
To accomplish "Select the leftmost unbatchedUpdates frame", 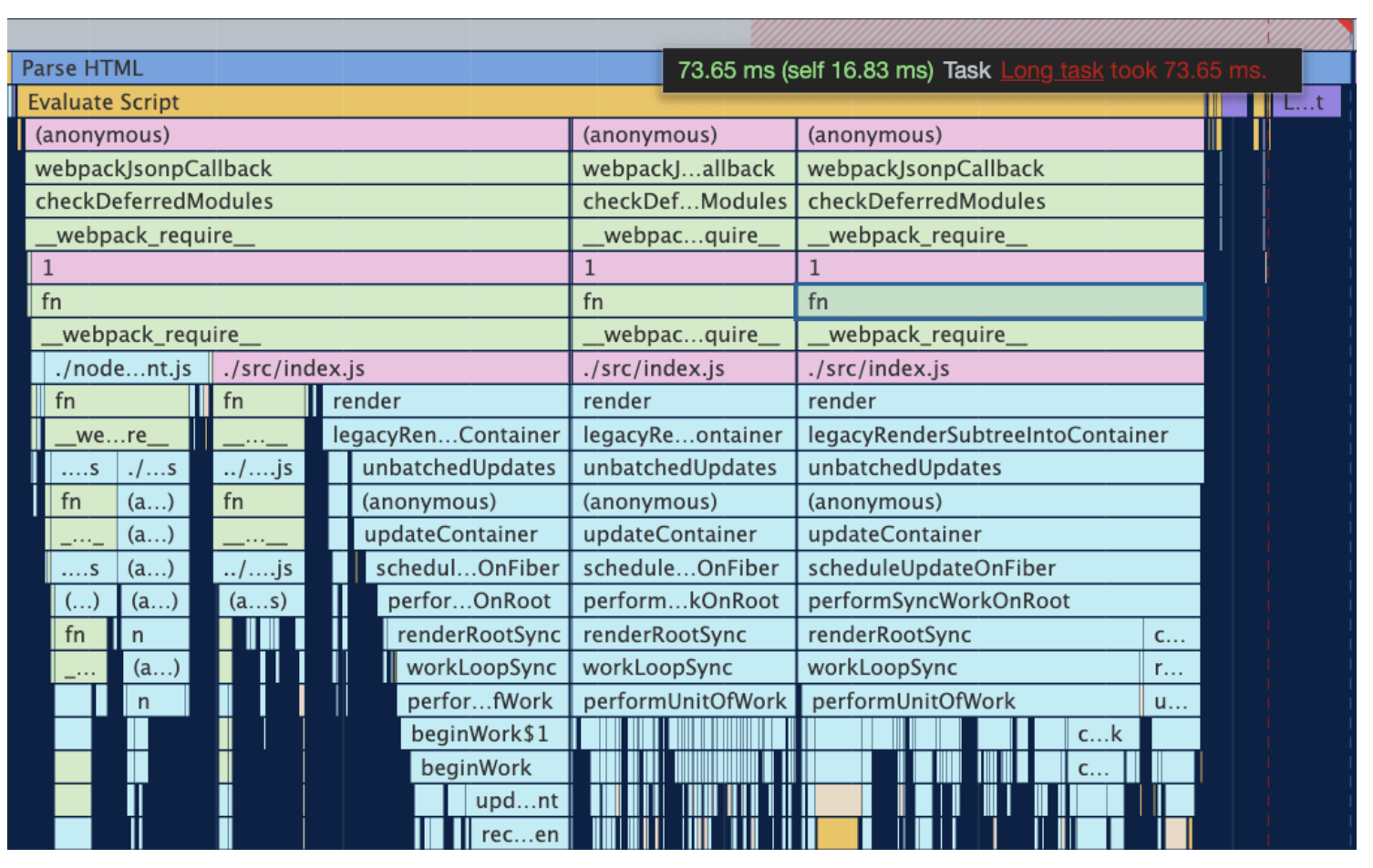I will coord(459,468).
